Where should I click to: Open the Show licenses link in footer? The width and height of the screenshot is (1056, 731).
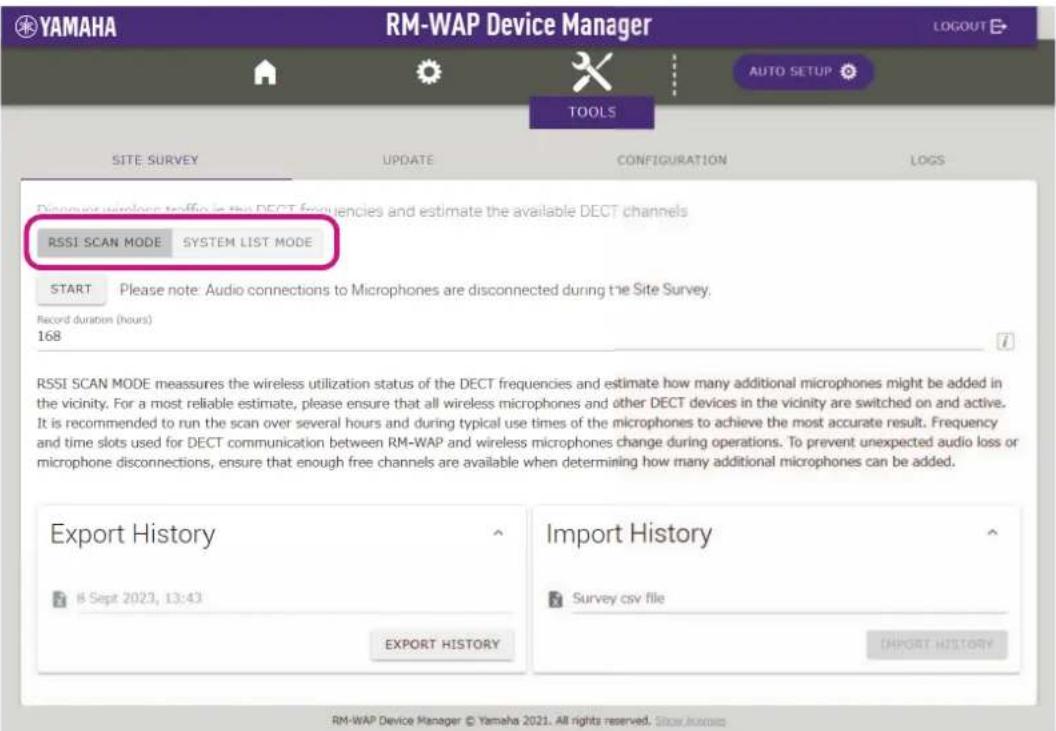click(x=690, y=721)
